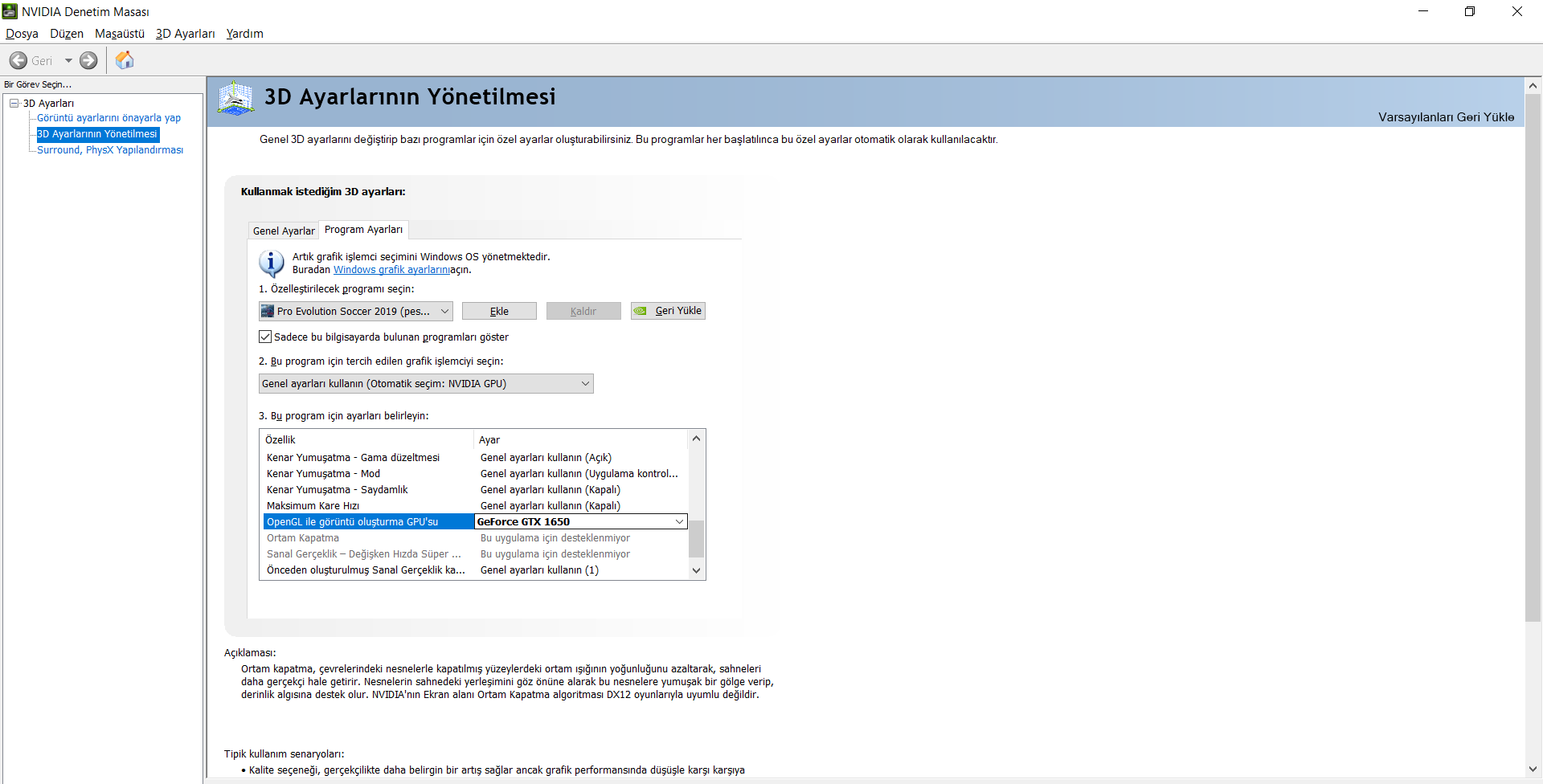1543x784 pixels.
Task: Select 'Sanal Gerçeklik – Değişken Hızda Süper' row
Action: (x=476, y=553)
